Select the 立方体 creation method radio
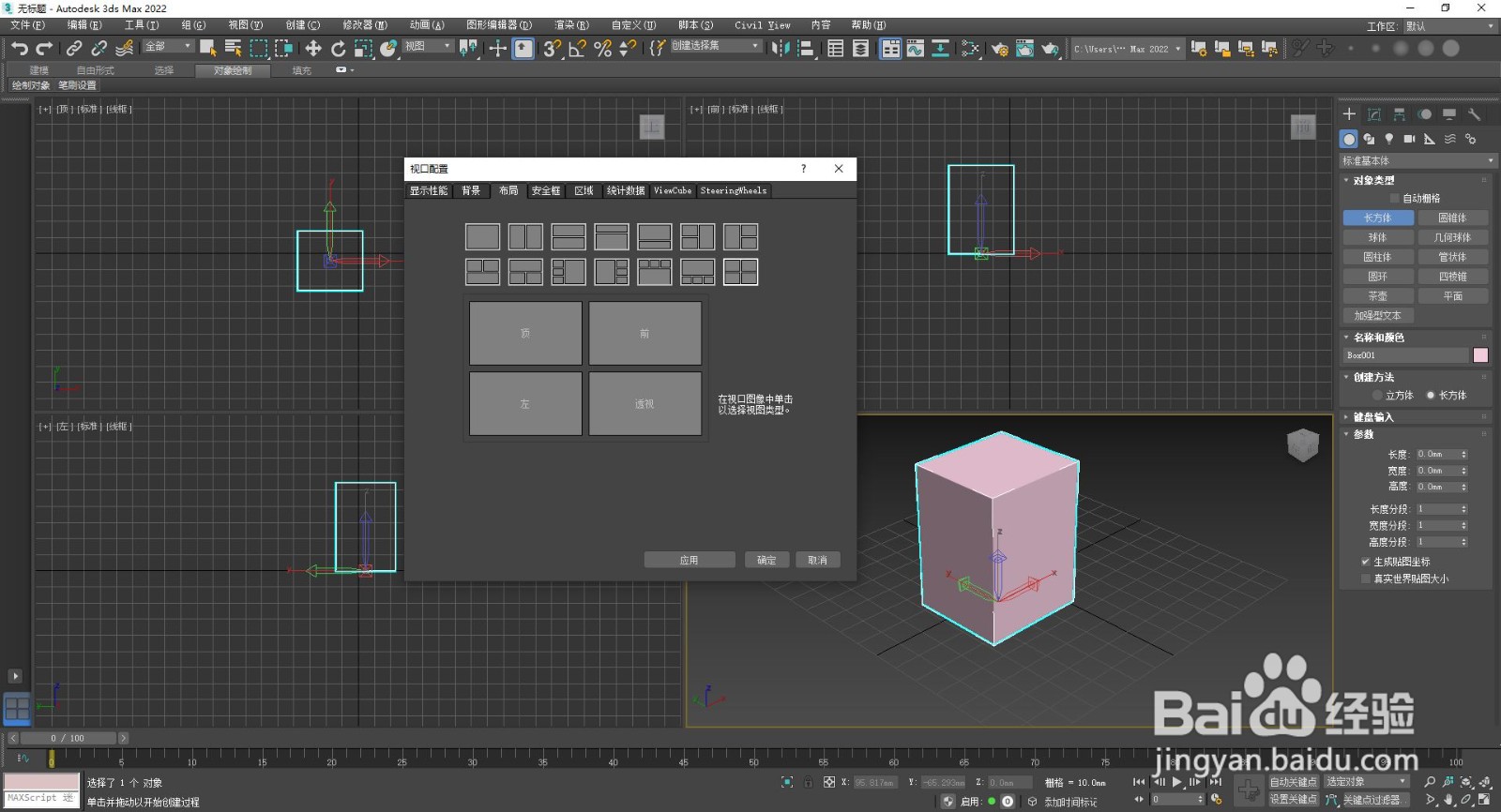Screen dimensions: 1501x812 pyautogui.click(x=1377, y=396)
